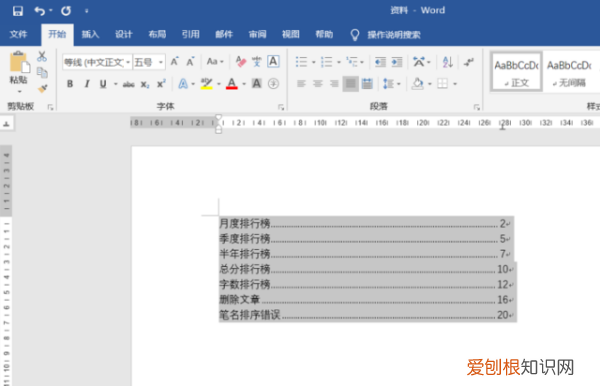Click the Text Effects glowing A icon
600x386 pixels.
point(183,84)
